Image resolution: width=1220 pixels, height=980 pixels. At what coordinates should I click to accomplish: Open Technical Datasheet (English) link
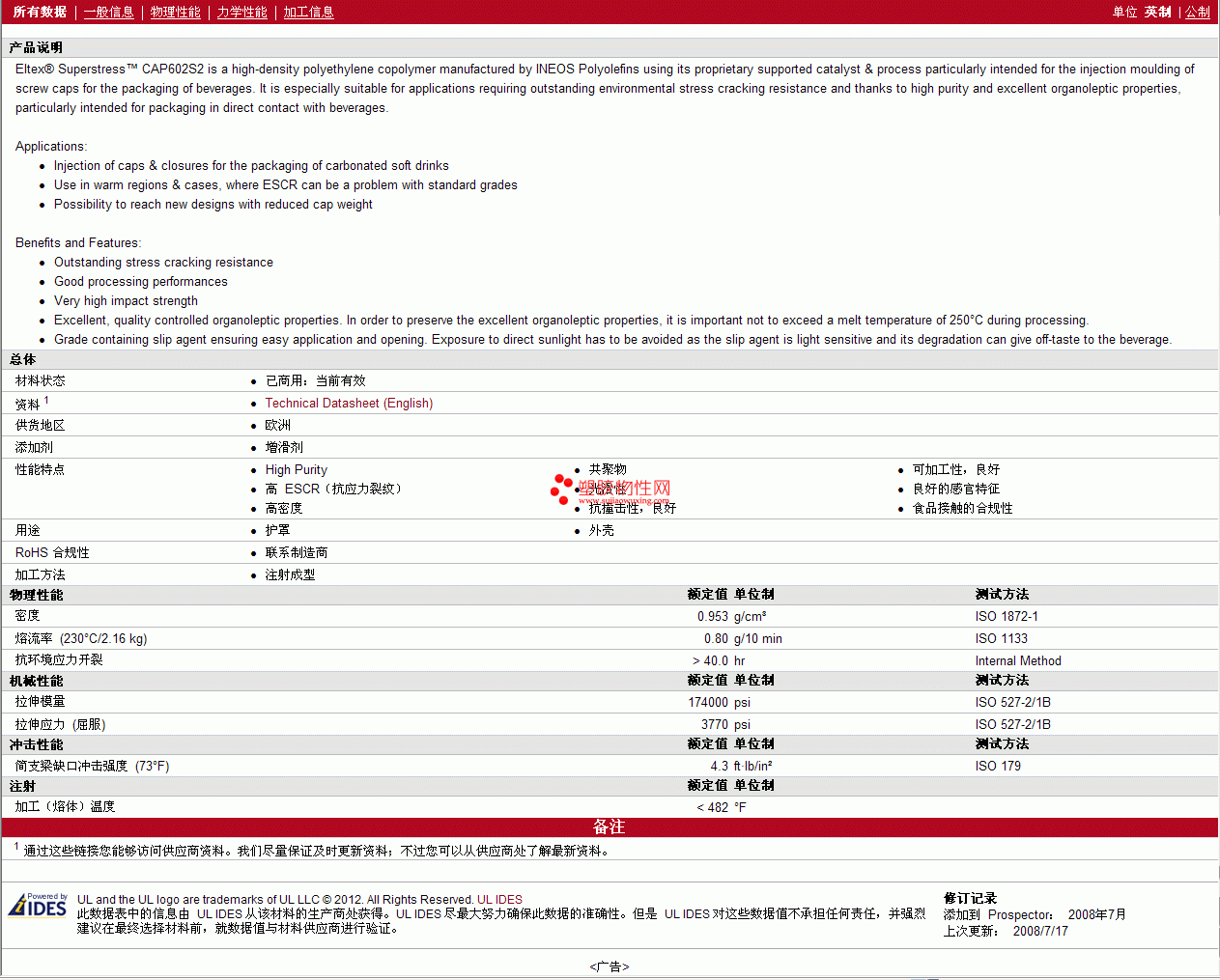point(349,403)
